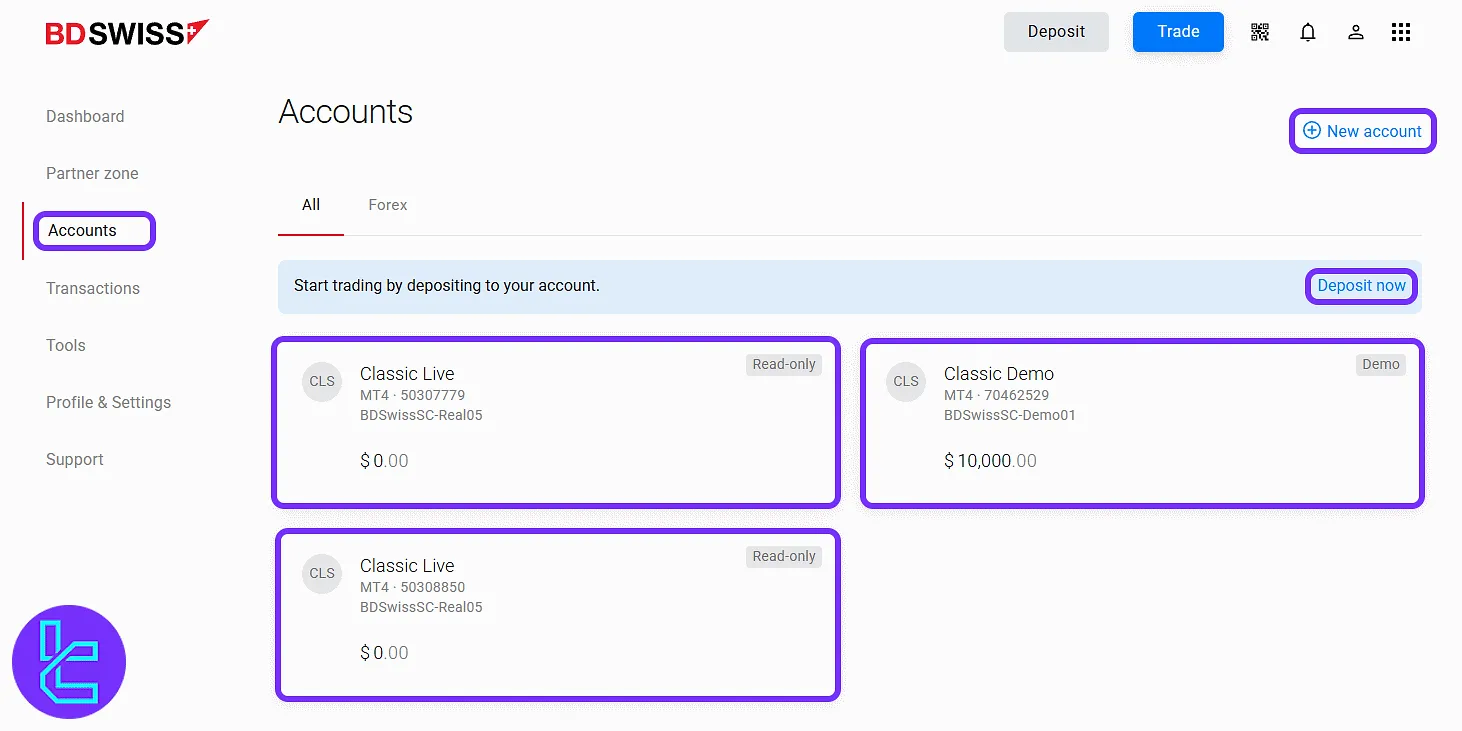Click the Accounts page heading
The width and height of the screenshot is (1462, 731).
(x=345, y=112)
